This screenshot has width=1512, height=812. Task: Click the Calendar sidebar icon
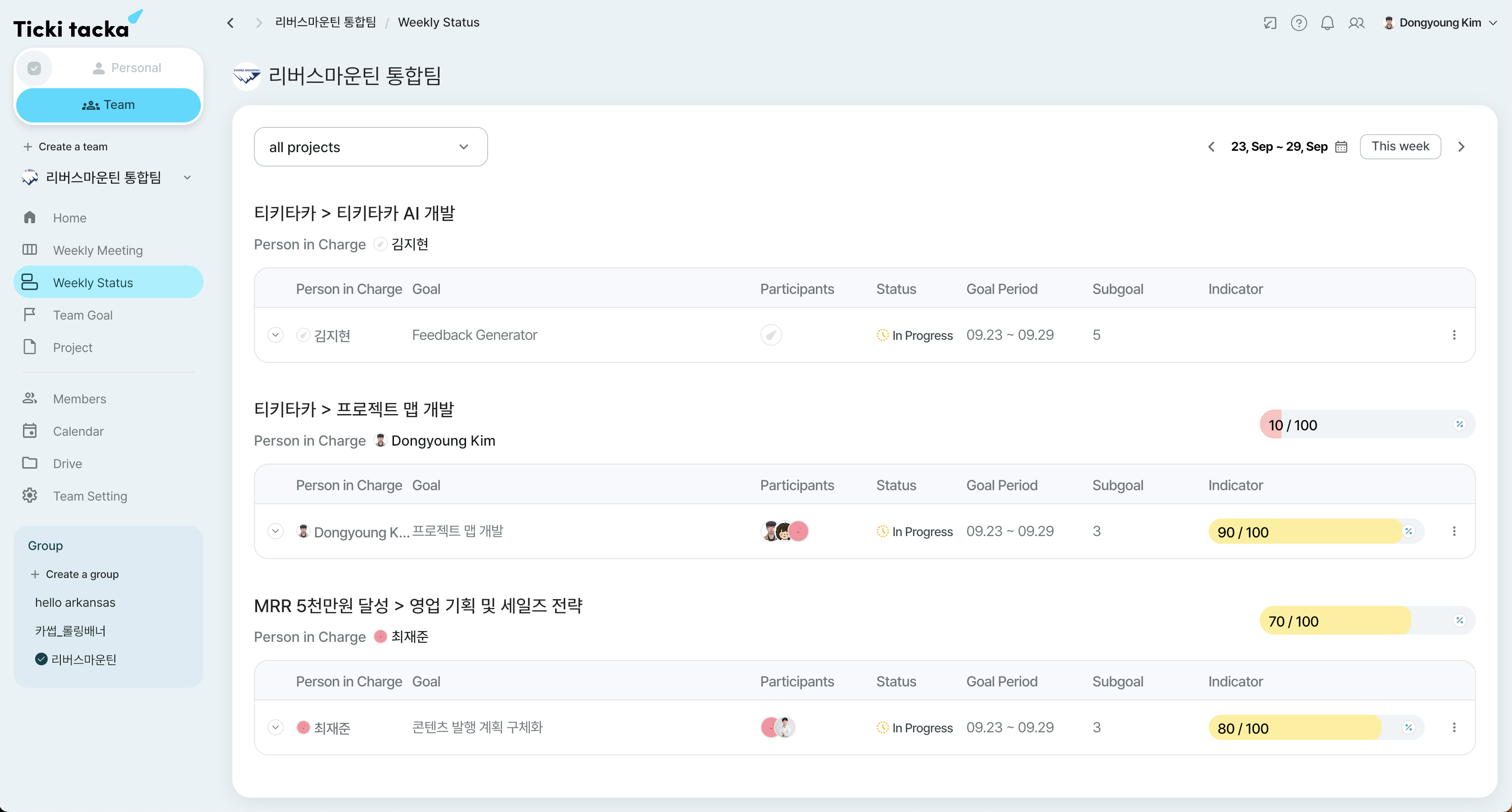click(30, 431)
